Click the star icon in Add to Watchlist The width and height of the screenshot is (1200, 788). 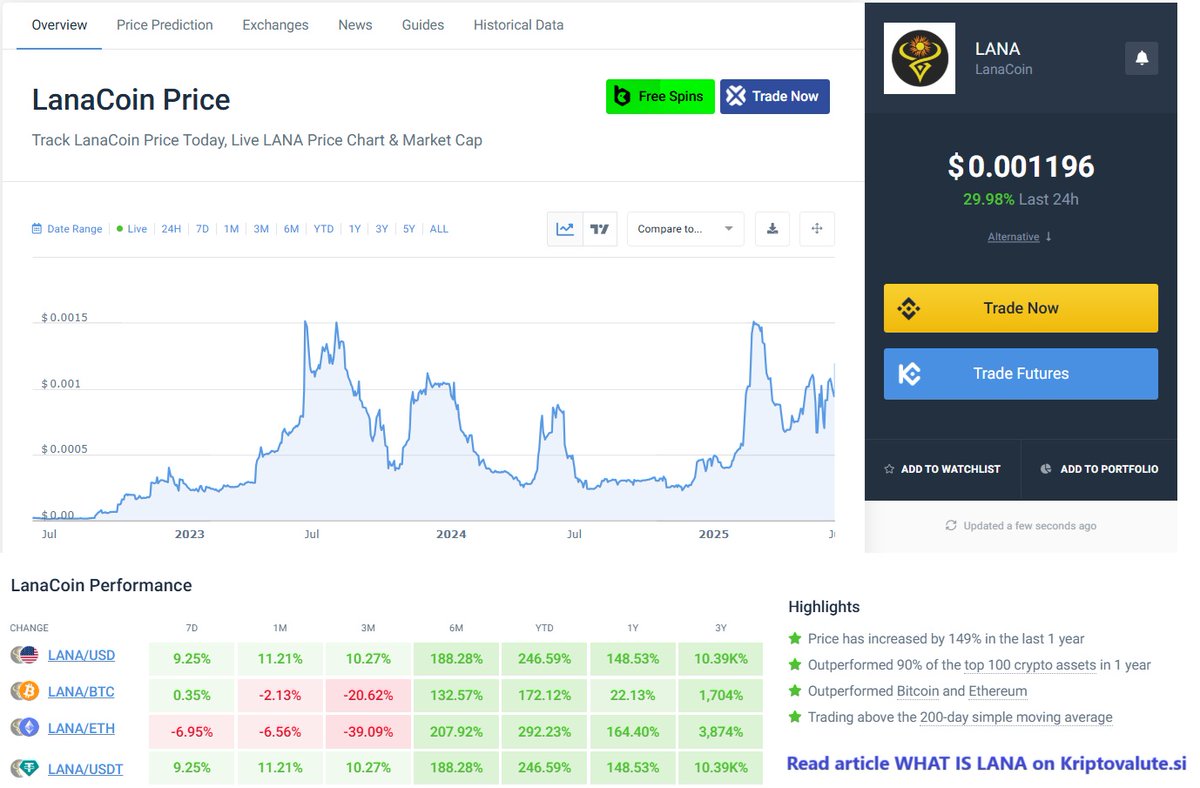889,469
